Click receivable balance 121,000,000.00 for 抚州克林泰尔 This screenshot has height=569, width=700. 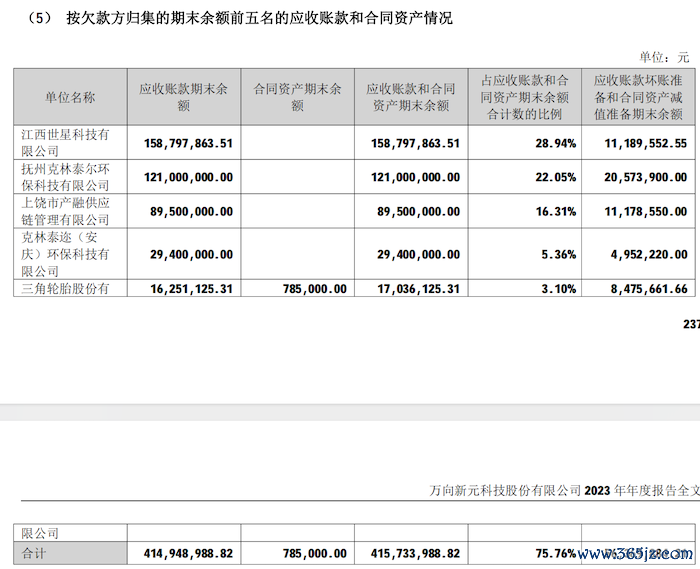pyautogui.click(x=188, y=178)
